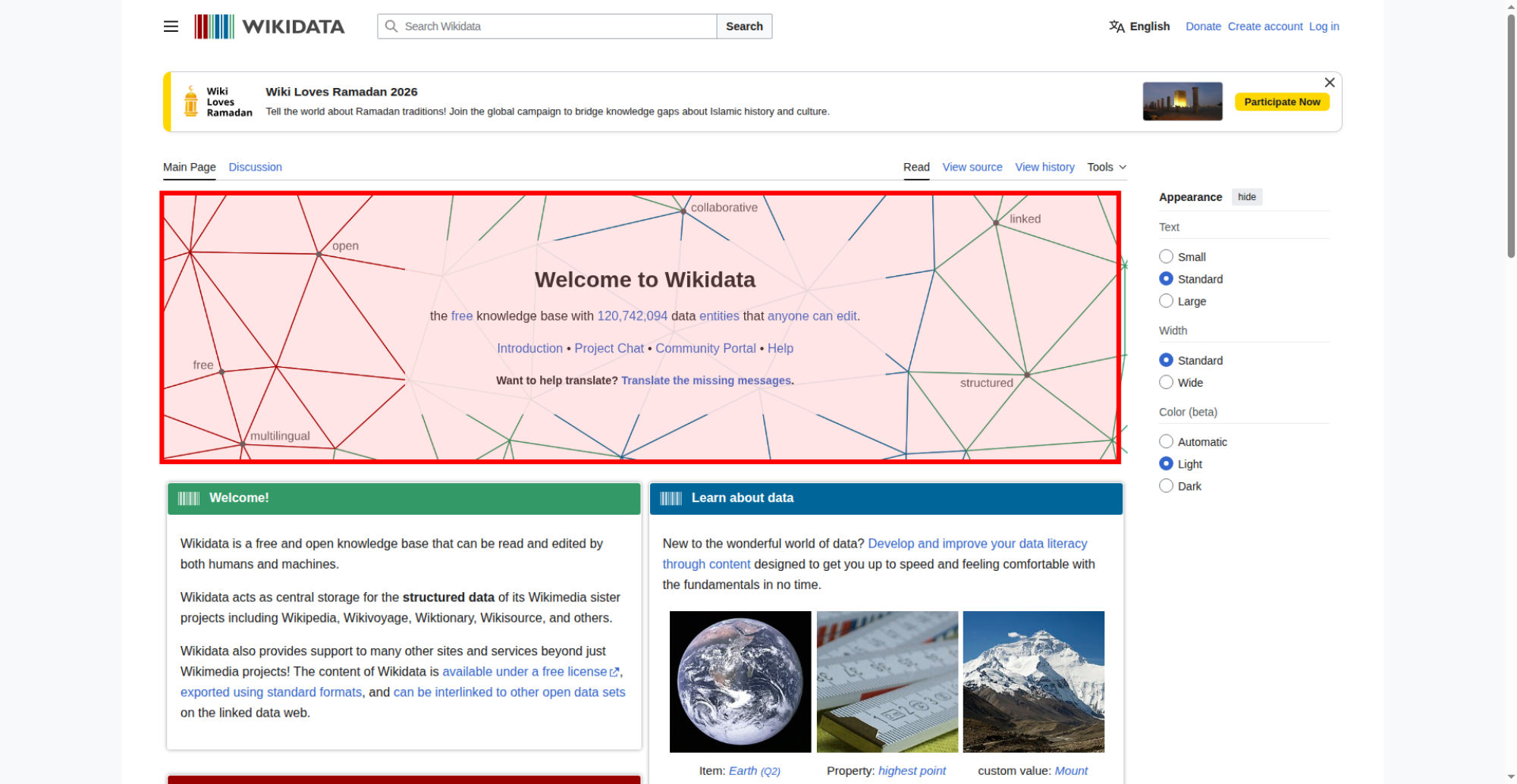Open the Earth image thumbnail
This screenshot has width=1517, height=784.
[740, 681]
